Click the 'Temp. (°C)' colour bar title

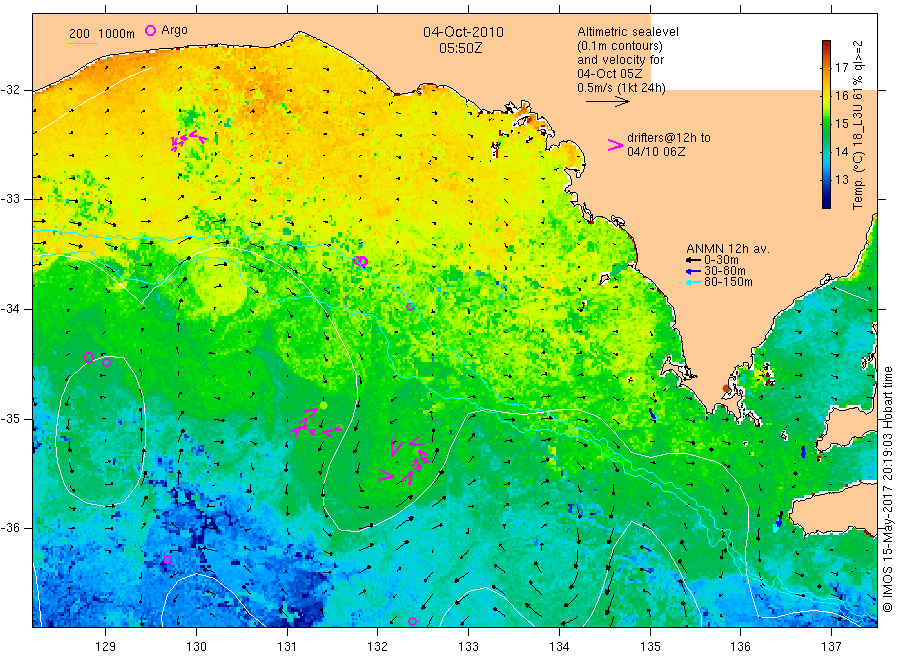click(858, 178)
